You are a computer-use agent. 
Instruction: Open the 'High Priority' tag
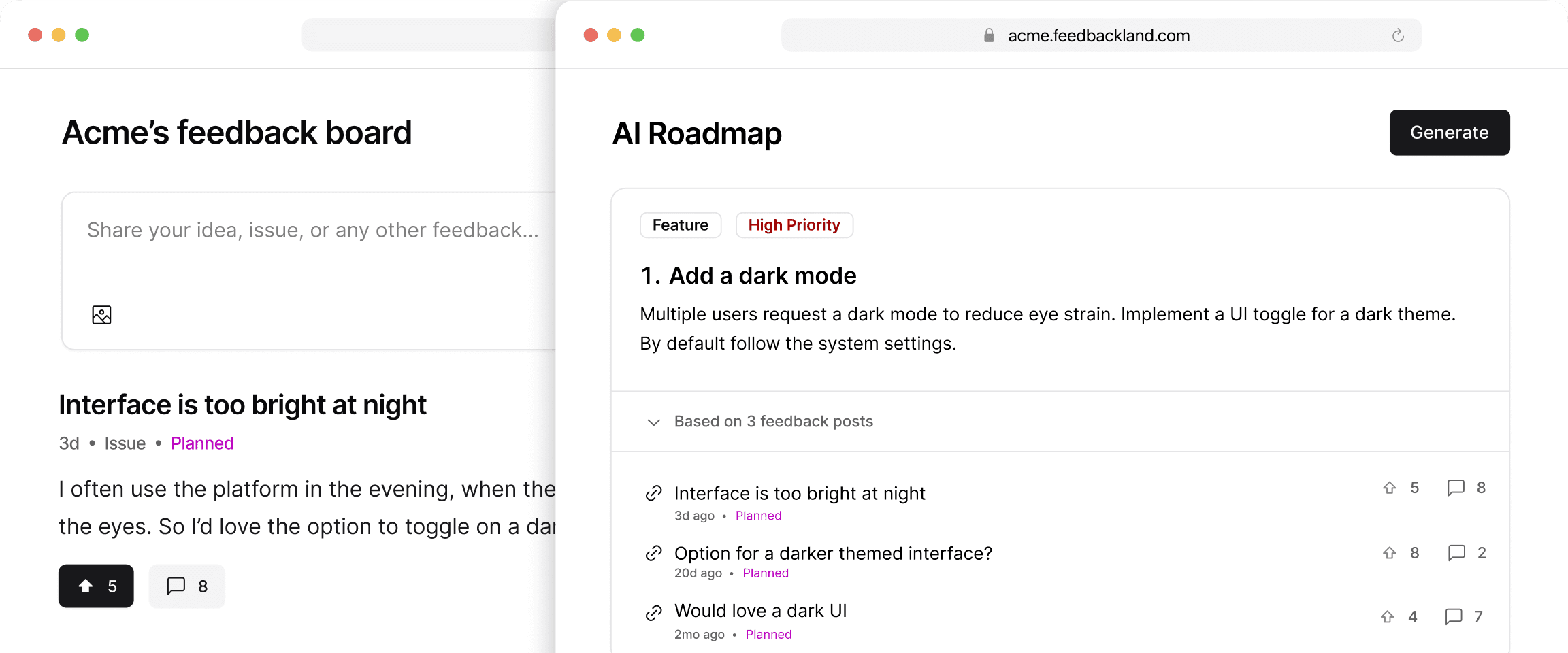tap(794, 224)
